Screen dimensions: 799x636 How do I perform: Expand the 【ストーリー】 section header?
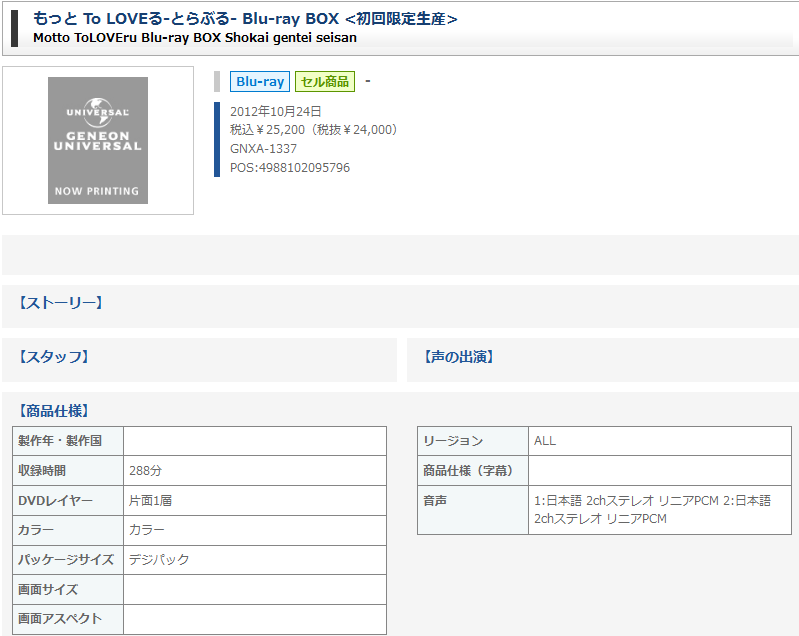pyautogui.click(x=60, y=303)
